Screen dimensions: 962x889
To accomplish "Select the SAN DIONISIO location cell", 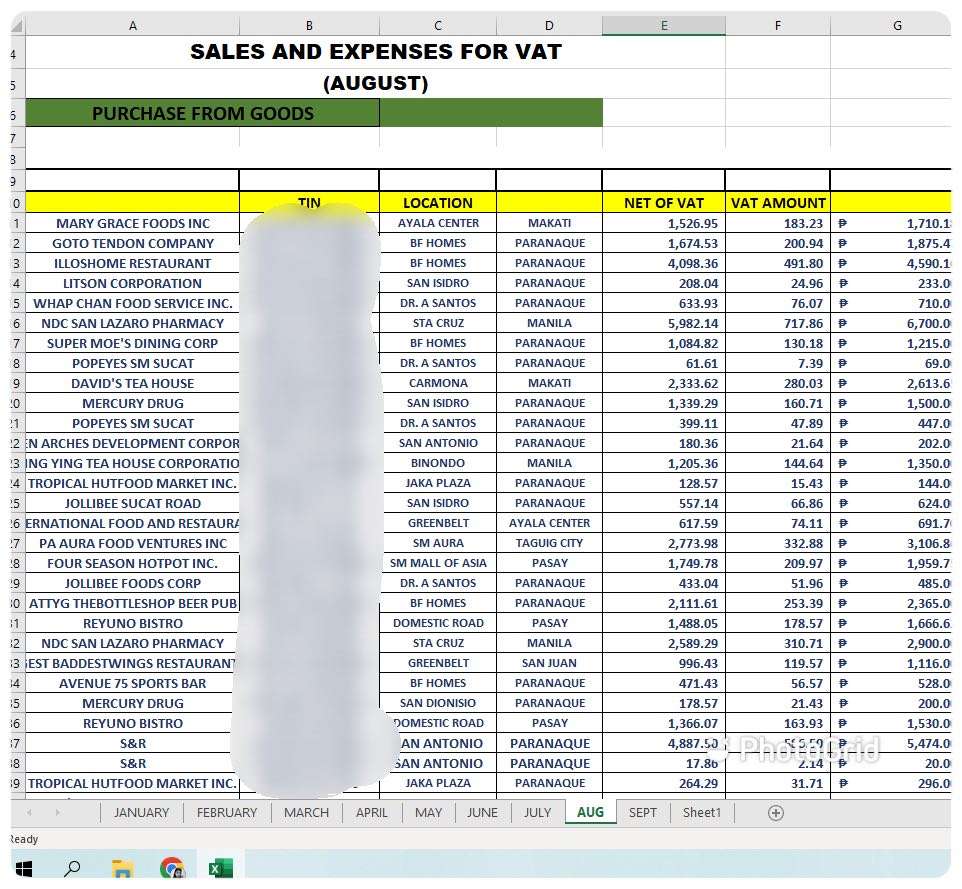I will [437, 703].
